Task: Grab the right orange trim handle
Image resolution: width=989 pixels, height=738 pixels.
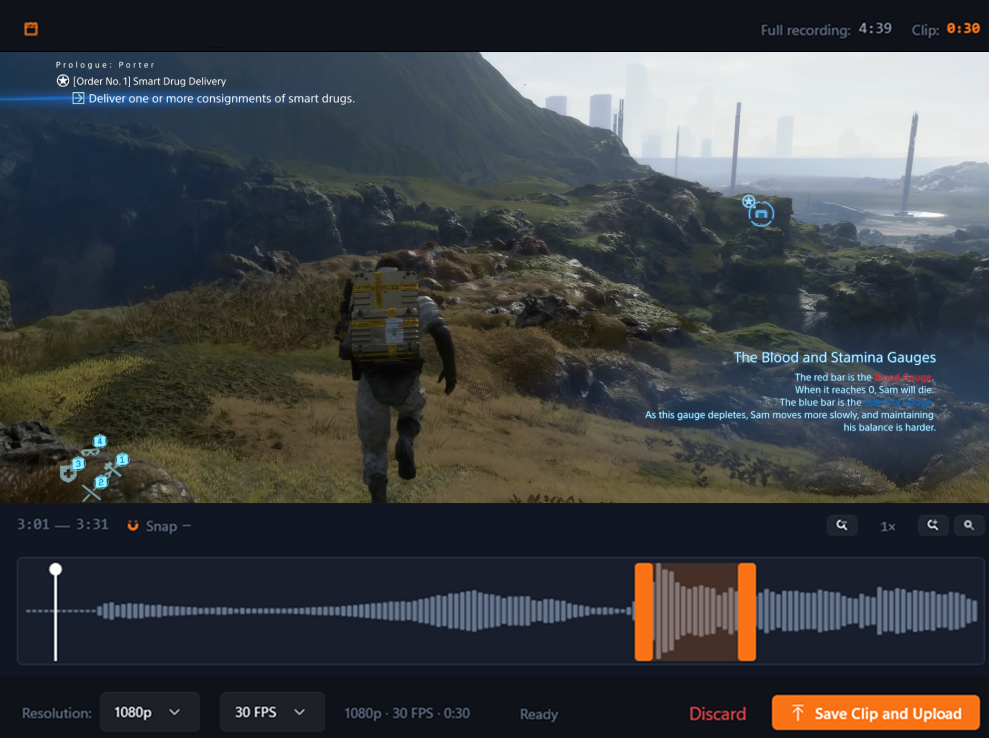Action: tap(747, 612)
